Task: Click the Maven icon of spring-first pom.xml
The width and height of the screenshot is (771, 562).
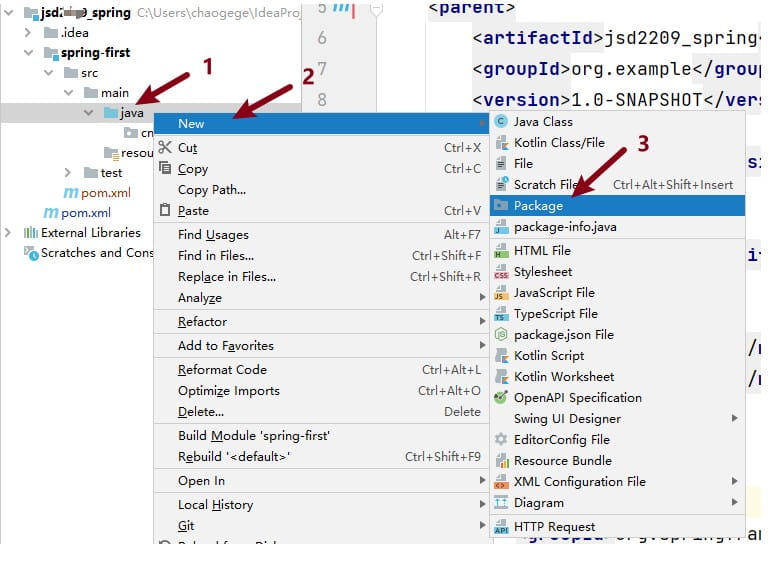Action: pyautogui.click(x=71, y=193)
